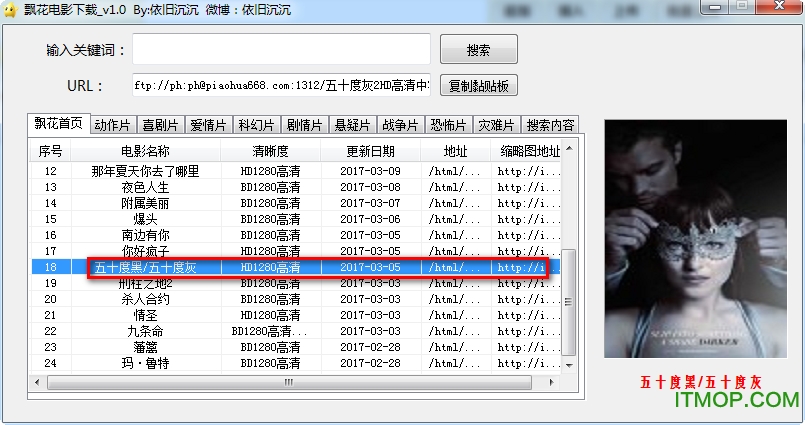Select the movie row 五十度黑/五十度灰
Viewport: 805px width, 425px height.
point(296,267)
